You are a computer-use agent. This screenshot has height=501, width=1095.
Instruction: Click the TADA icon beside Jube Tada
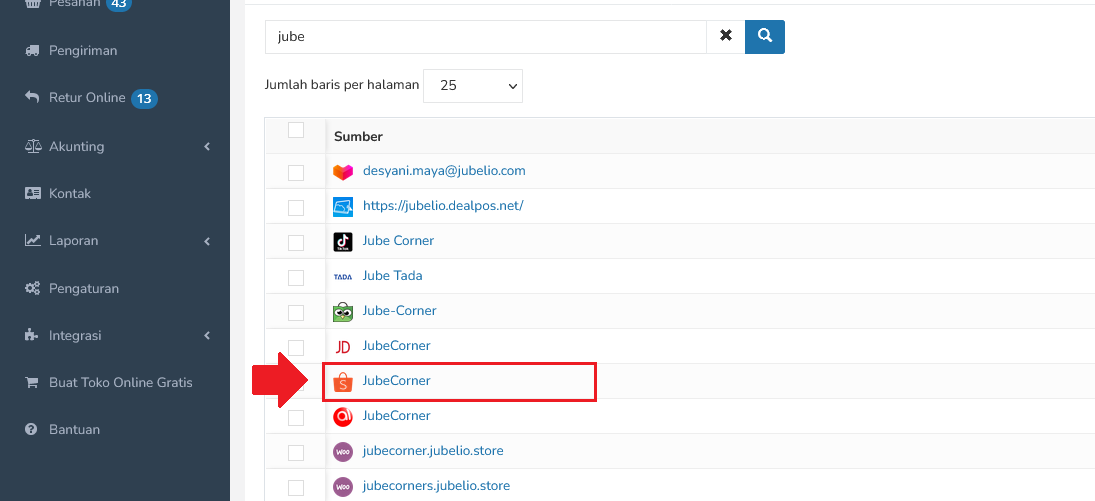click(x=343, y=277)
